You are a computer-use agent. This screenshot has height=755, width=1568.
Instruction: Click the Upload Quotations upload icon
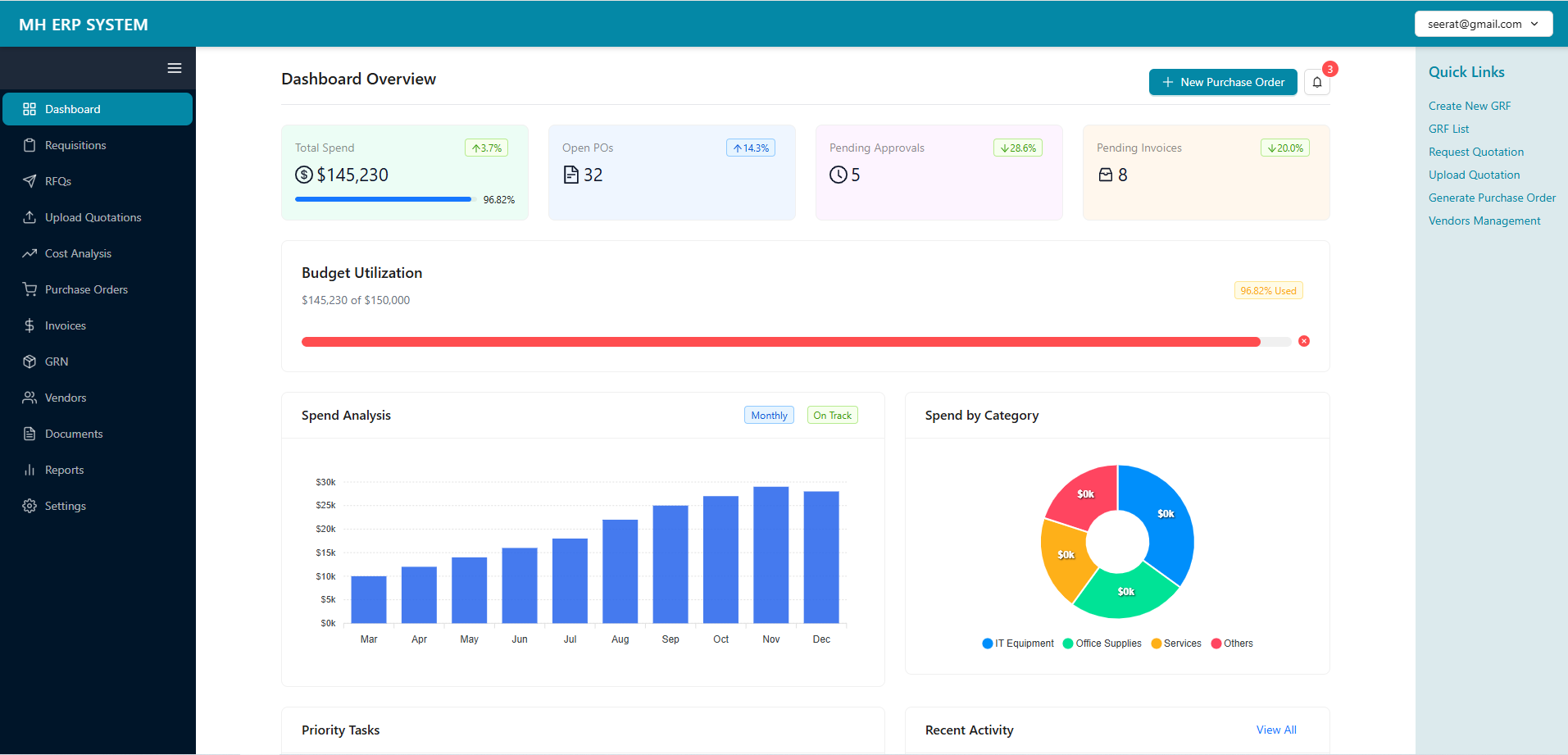pyautogui.click(x=30, y=217)
